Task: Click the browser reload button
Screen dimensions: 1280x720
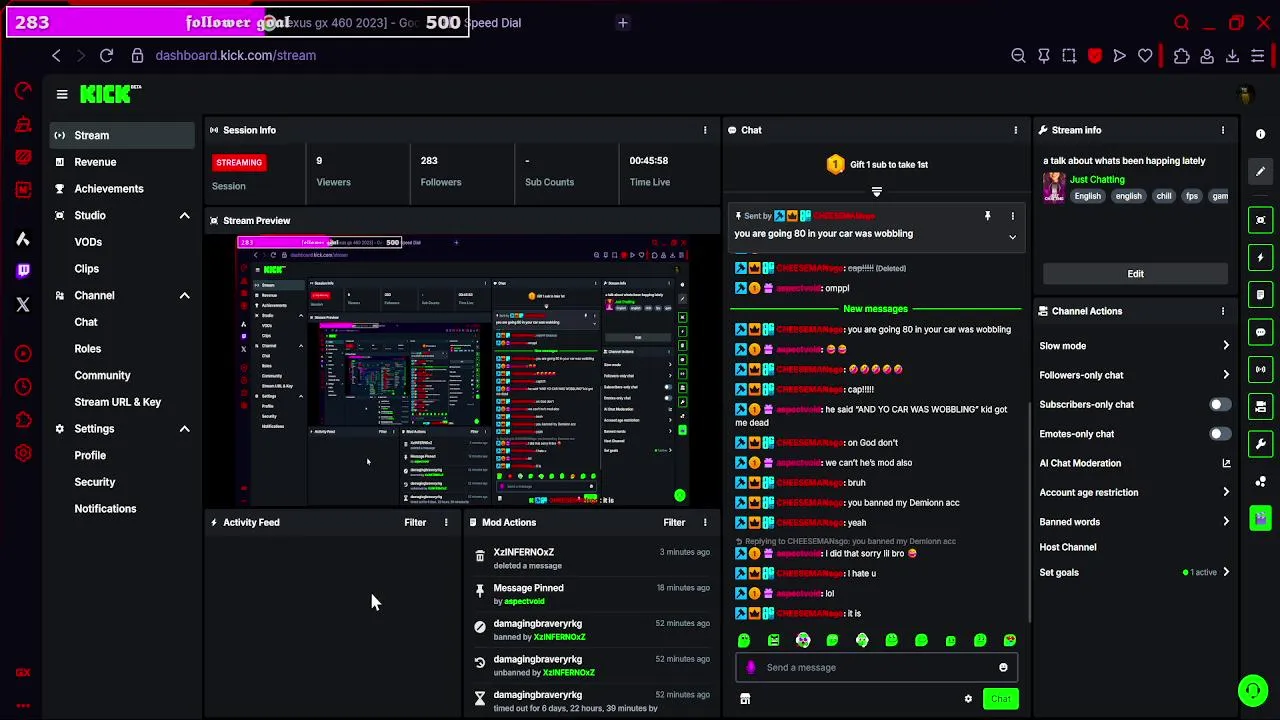Action: [106, 55]
